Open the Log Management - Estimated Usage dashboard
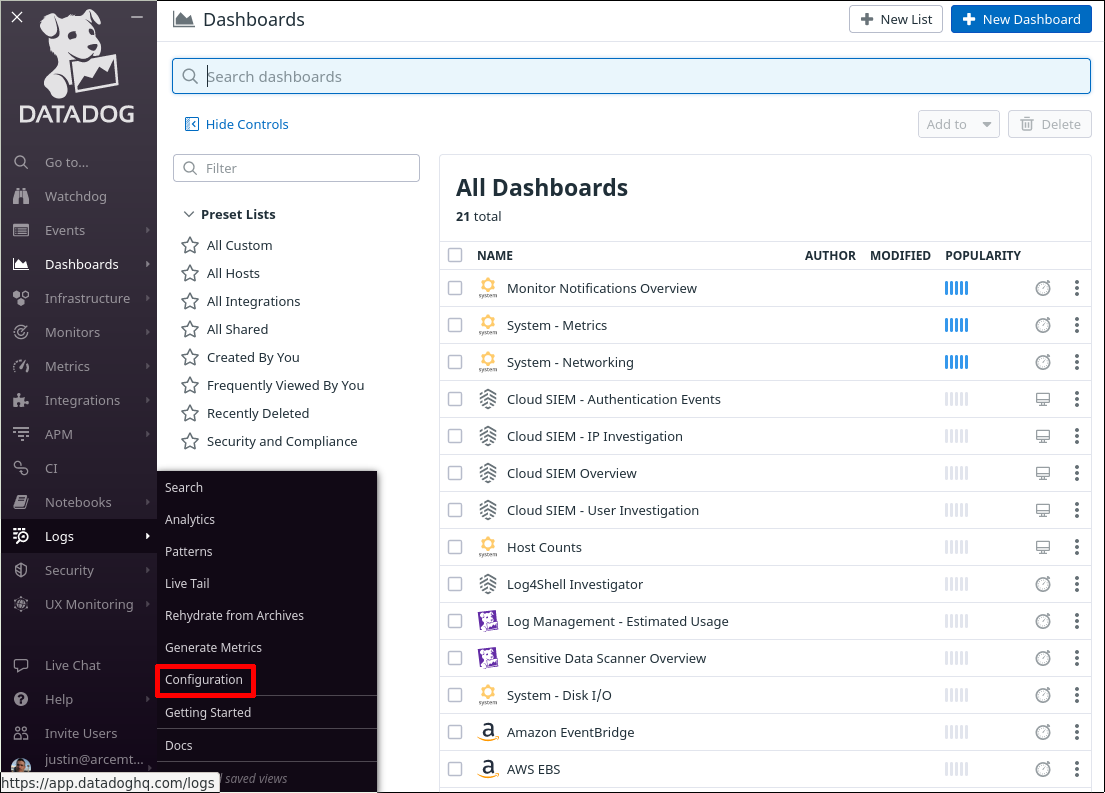The height and width of the screenshot is (793, 1105). pos(617,622)
